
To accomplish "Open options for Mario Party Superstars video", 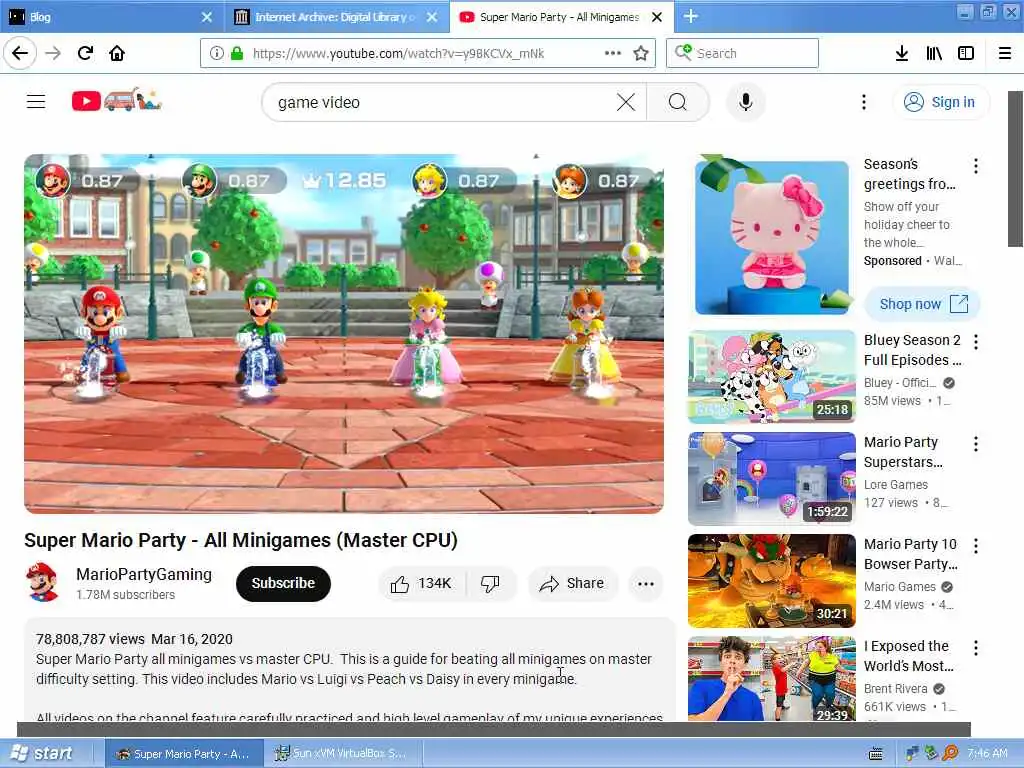I will (976, 444).
